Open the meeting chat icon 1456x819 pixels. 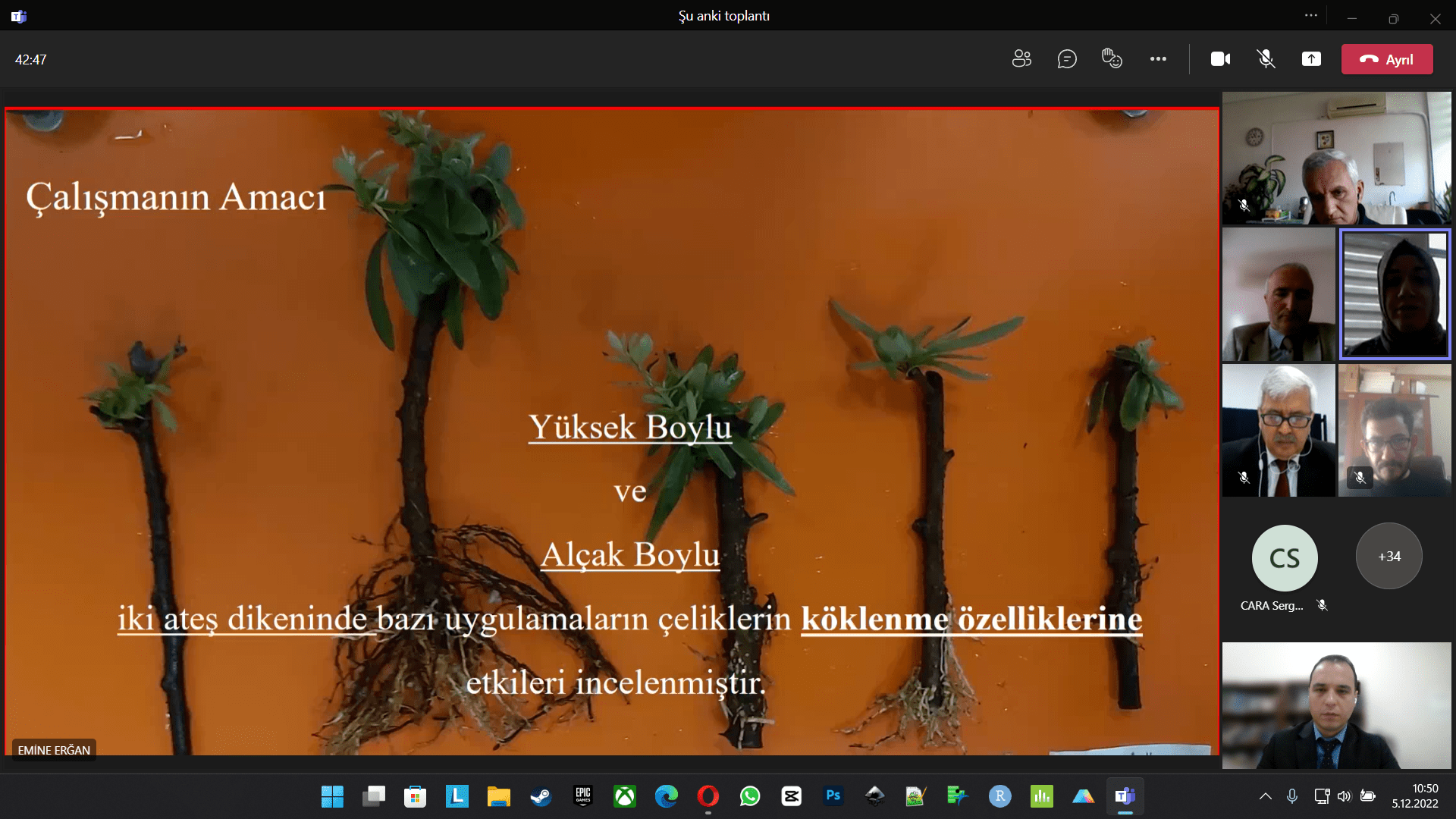click(1067, 59)
